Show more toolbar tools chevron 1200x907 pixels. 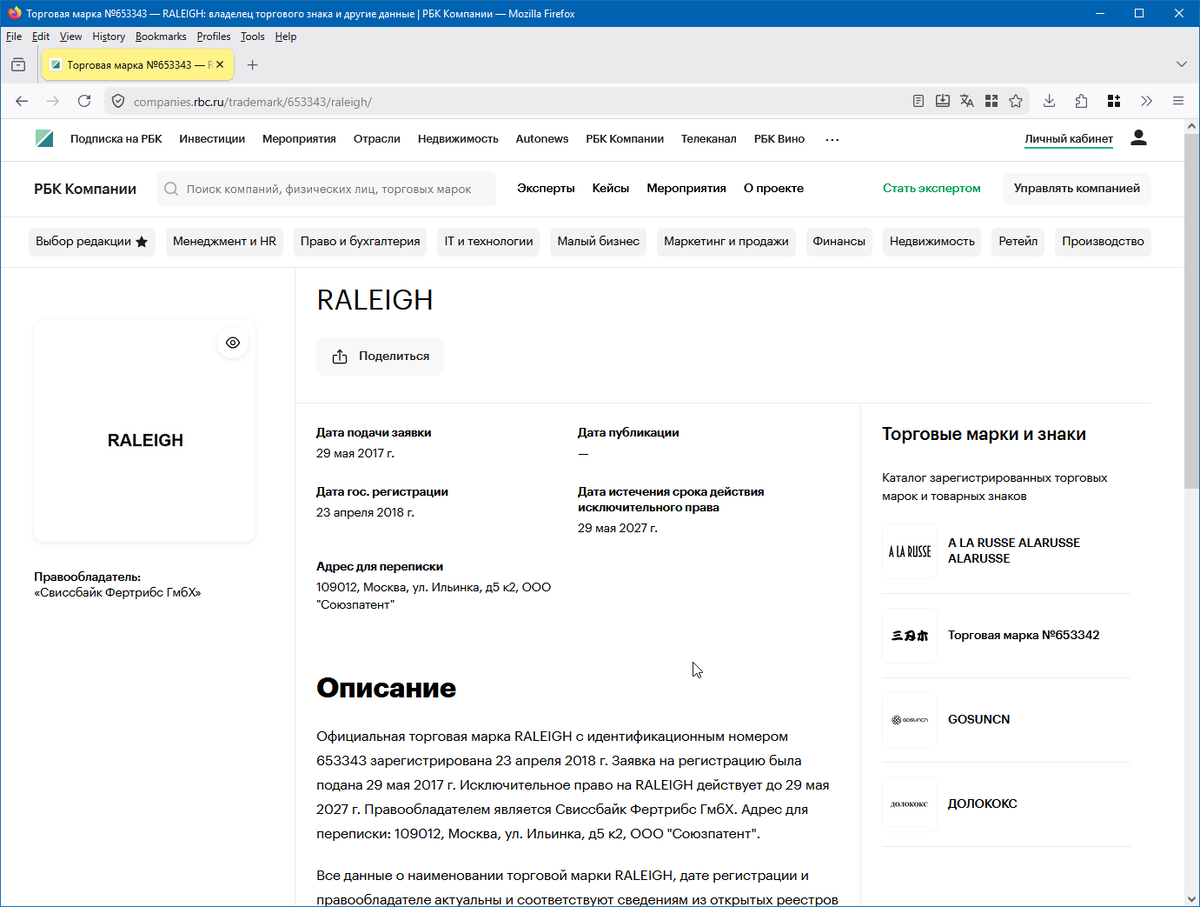pos(1146,101)
